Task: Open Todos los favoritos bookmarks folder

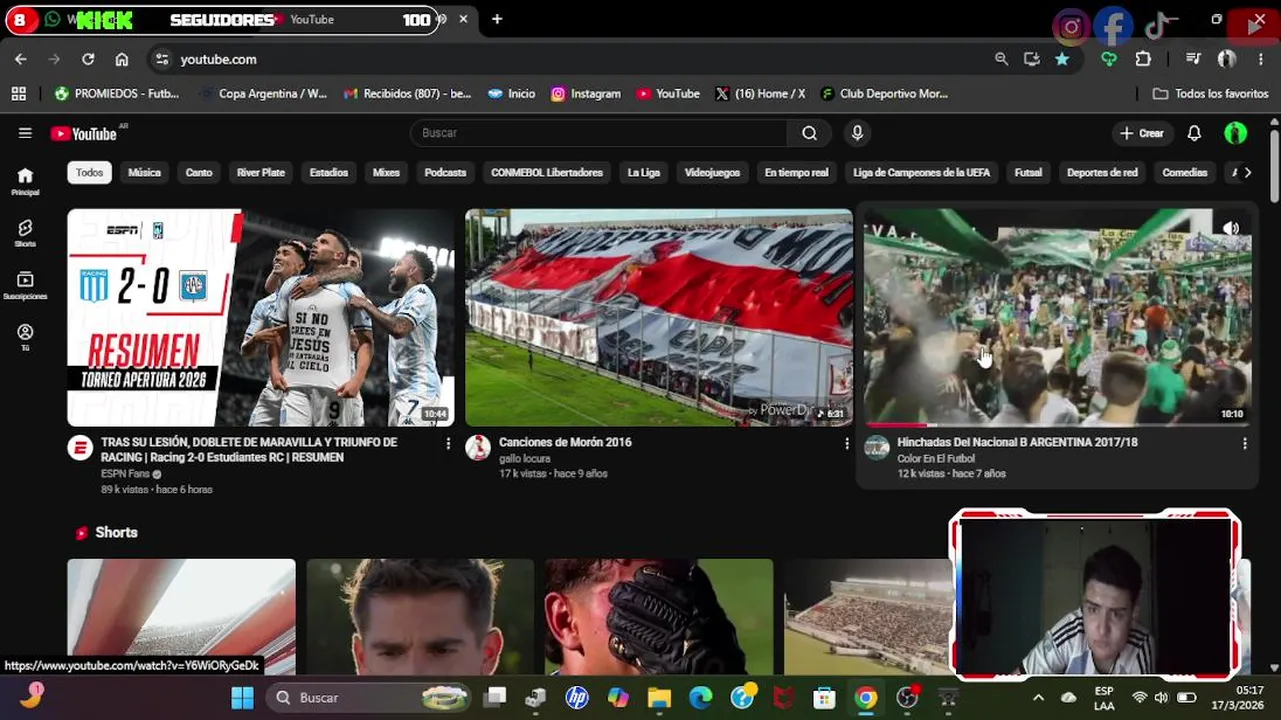Action: (1210, 93)
